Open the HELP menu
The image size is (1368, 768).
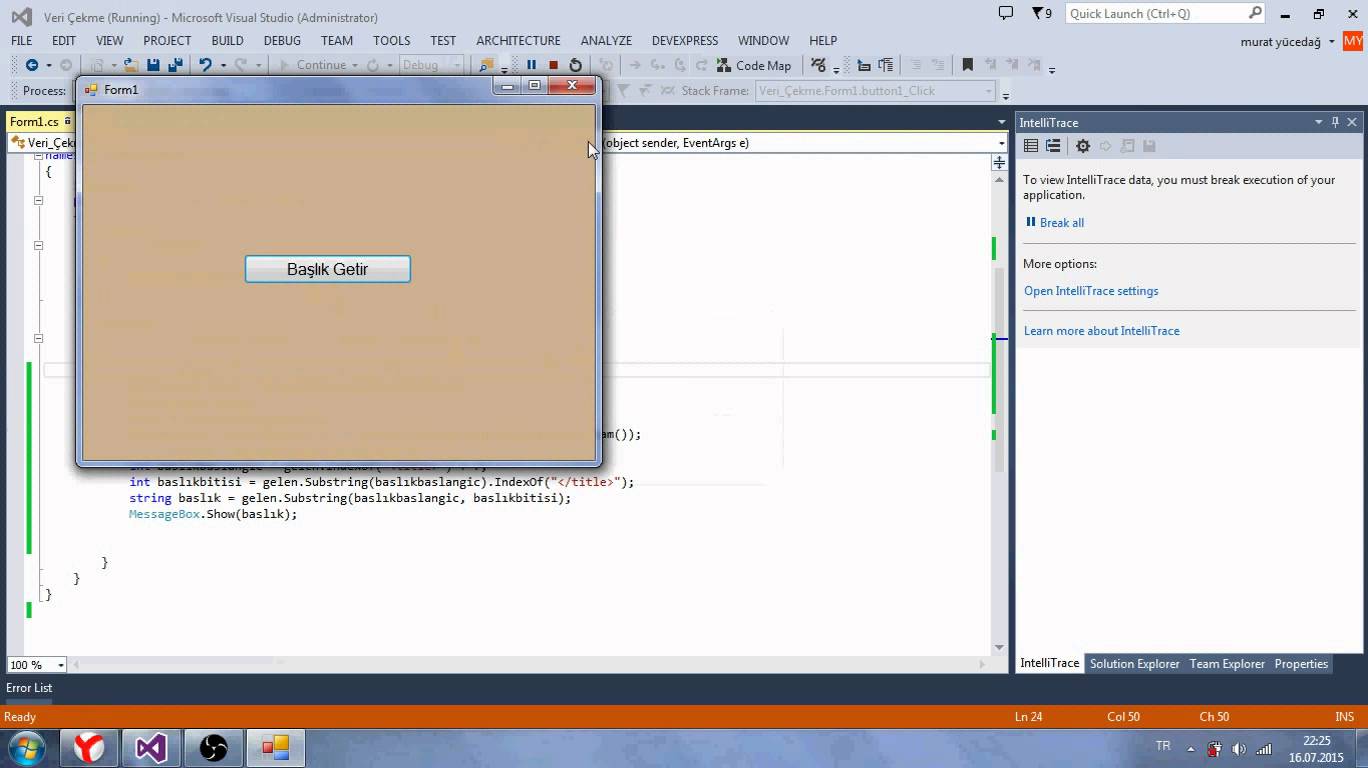(823, 41)
